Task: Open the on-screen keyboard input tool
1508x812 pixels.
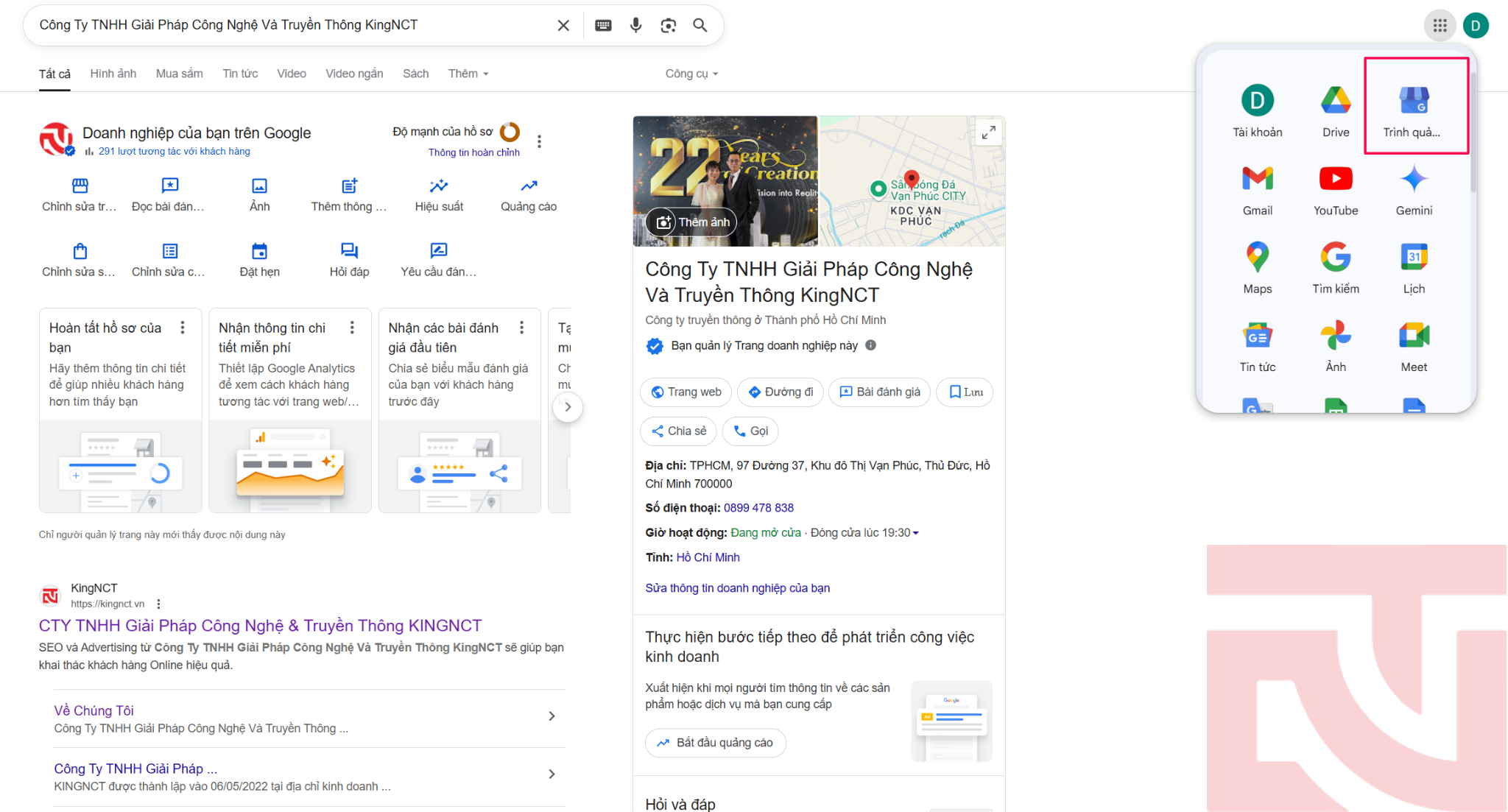Action: pos(603,25)
